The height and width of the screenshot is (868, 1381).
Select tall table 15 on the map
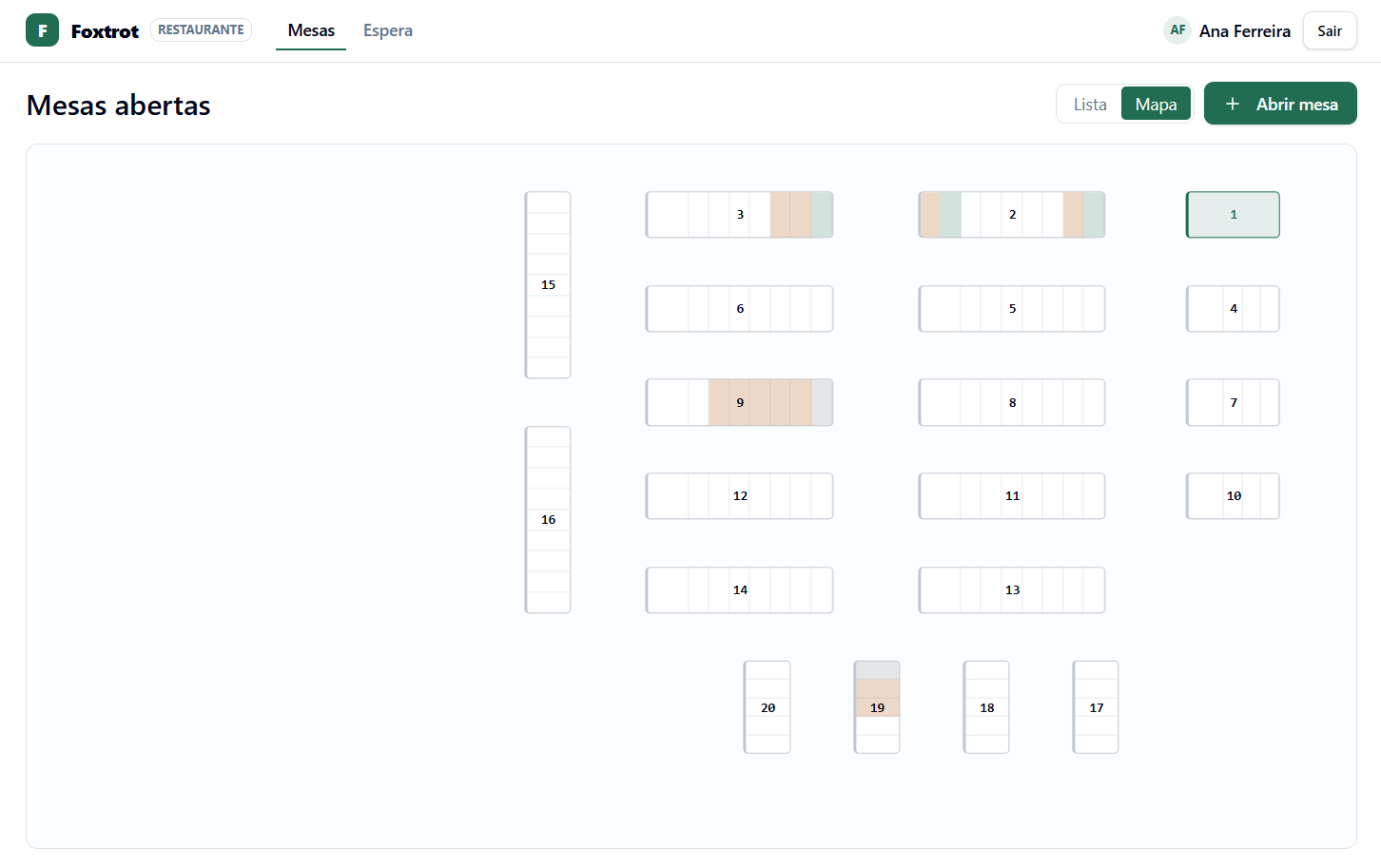click(x=548, y=285)
